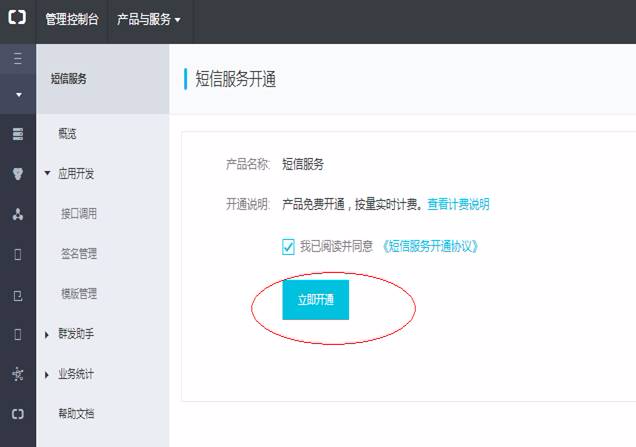Image resolution: width=636 pixels, height=447 pixels.
Task: Open the 产品与服务 dropdown menu
Action: tap(149, 20)
